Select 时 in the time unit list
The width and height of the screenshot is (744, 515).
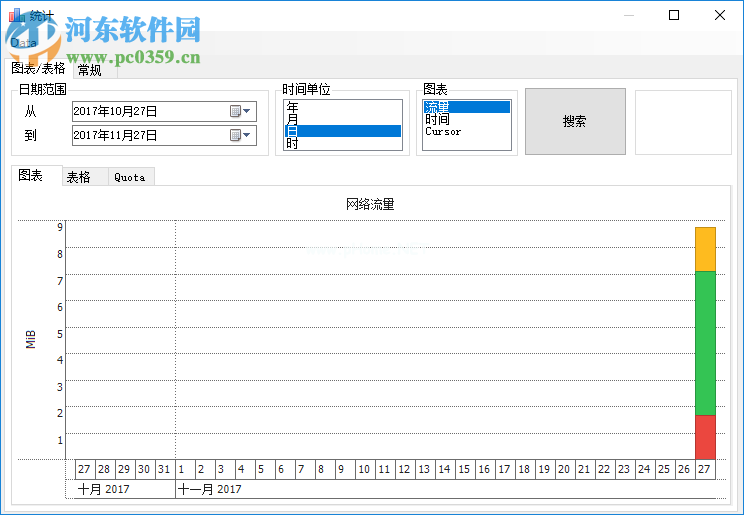click(343, 143)
